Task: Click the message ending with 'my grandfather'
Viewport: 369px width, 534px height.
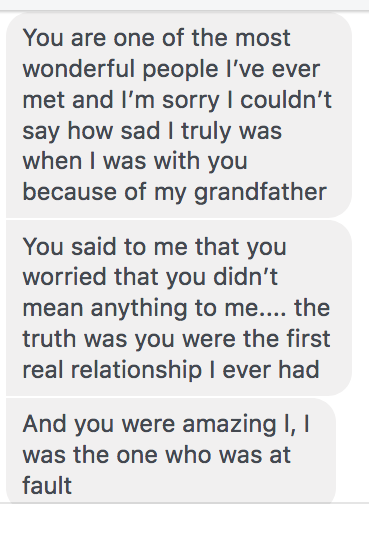Action: tap(179, 115)
